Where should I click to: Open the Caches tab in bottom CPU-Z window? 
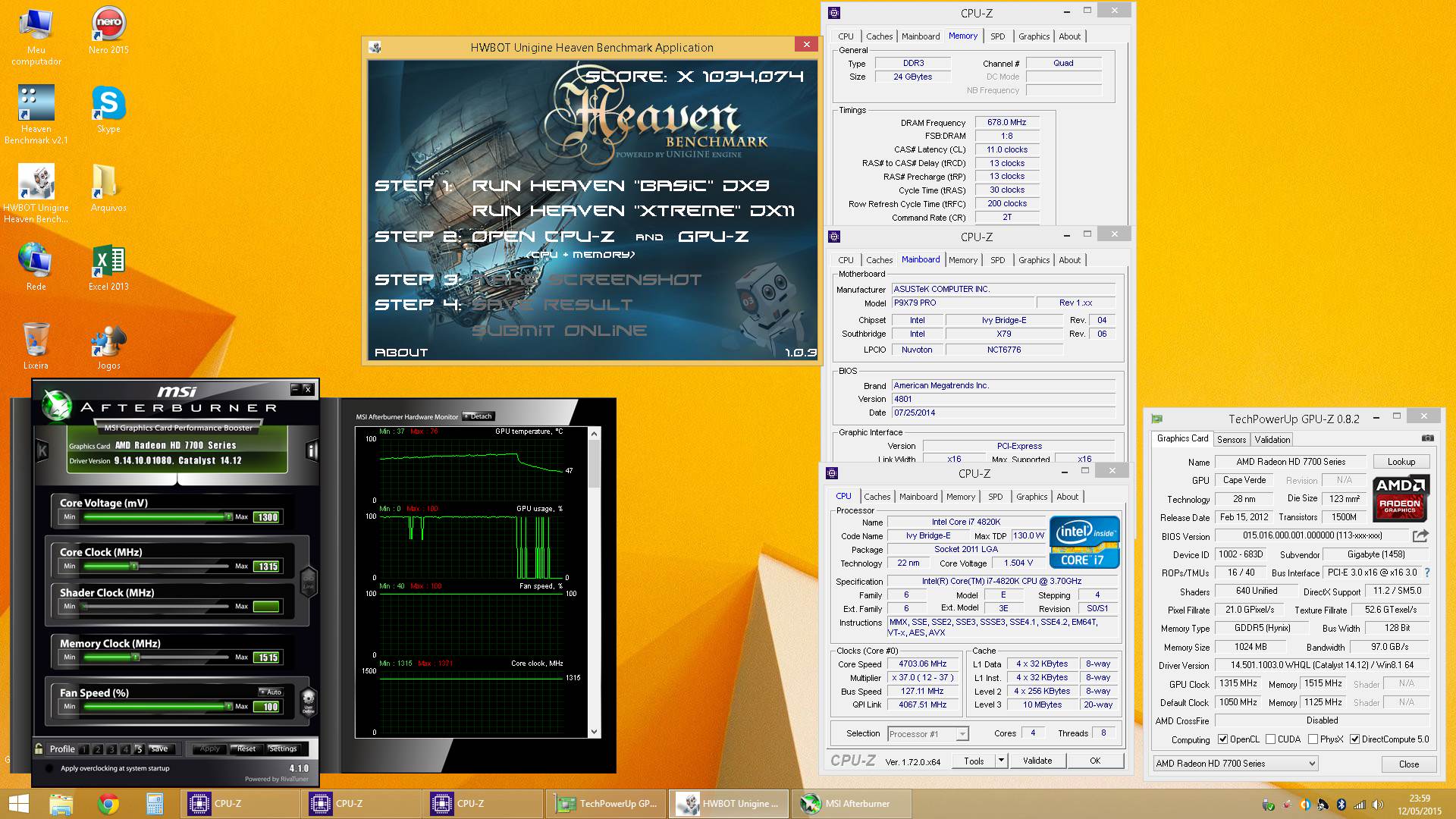click(877, 497)
